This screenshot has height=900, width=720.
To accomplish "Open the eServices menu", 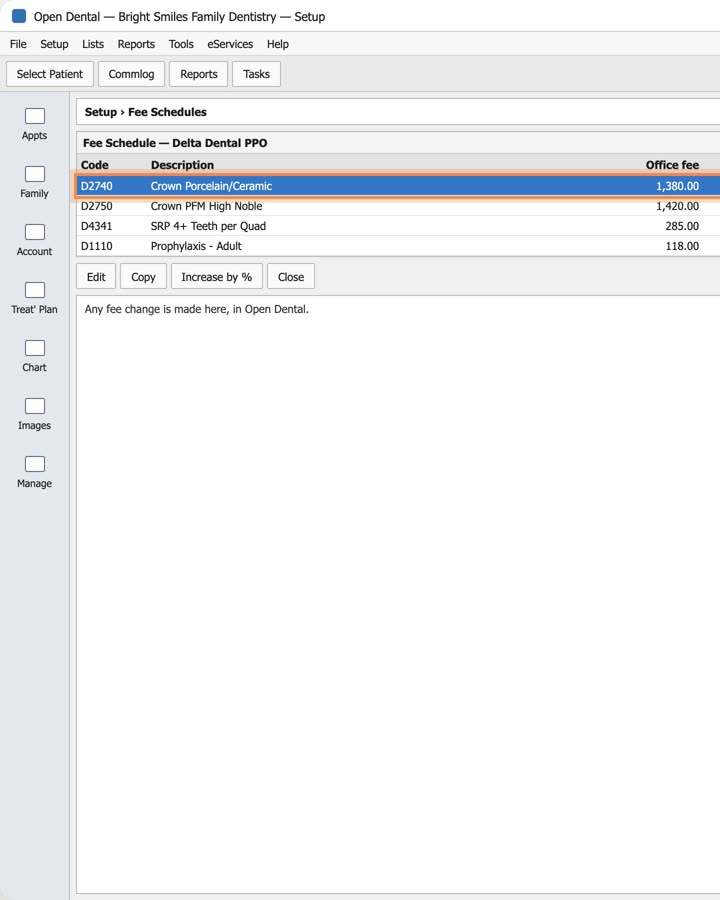I will 230,44.
